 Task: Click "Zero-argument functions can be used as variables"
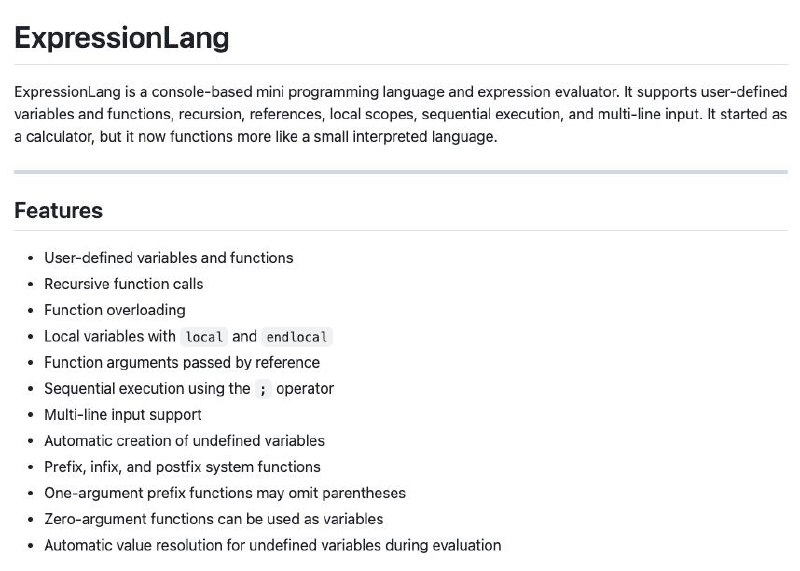[213, 519]
